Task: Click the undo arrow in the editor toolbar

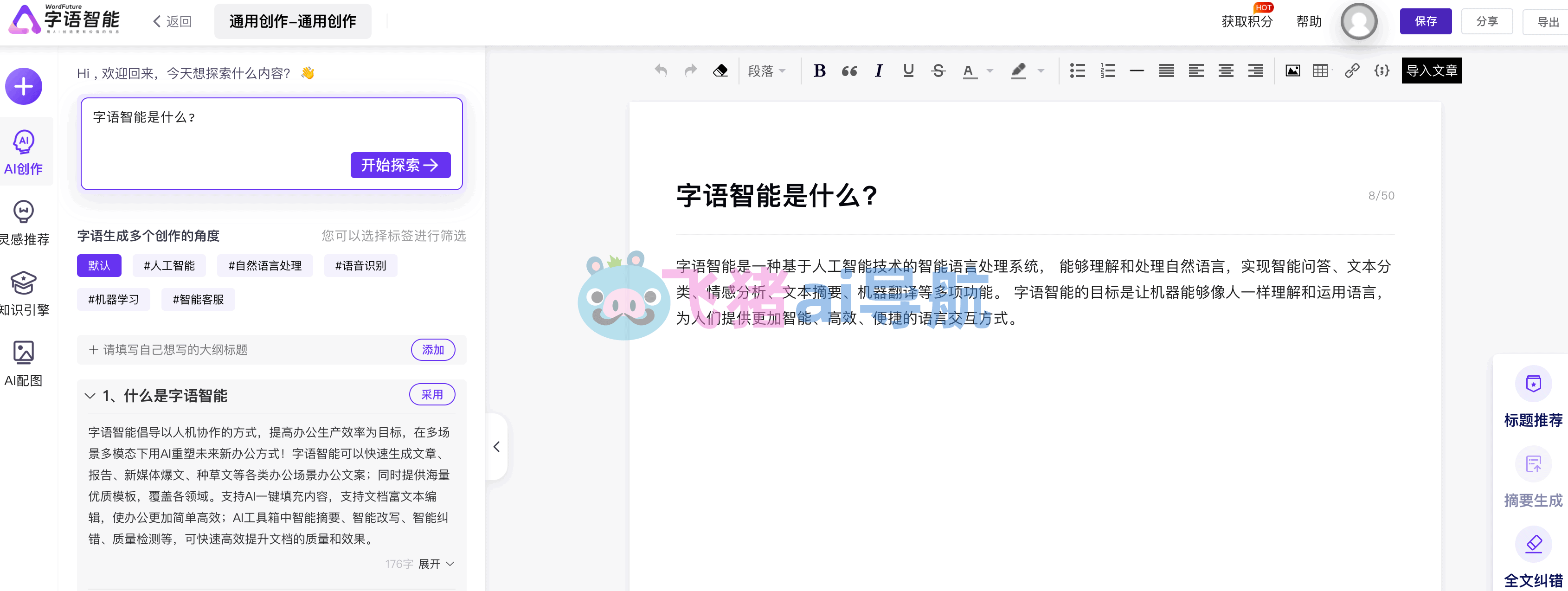Action: click(x=661, y=71)
